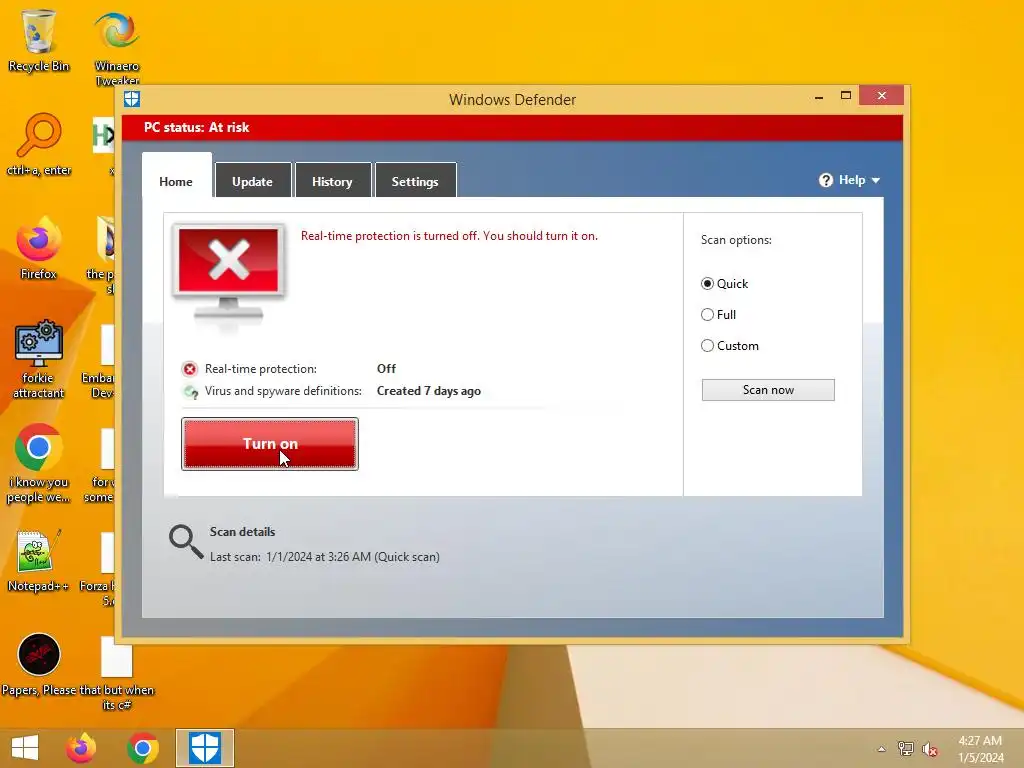Expand the Help dropdown arrow

pos(876,180)
